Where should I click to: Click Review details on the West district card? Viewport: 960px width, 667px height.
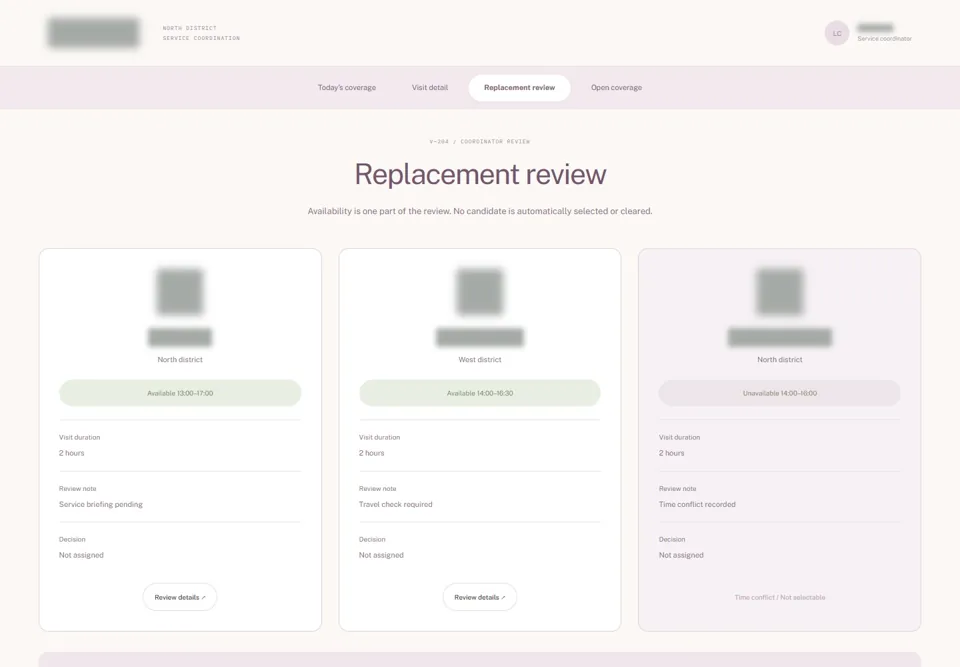point(479,597)
